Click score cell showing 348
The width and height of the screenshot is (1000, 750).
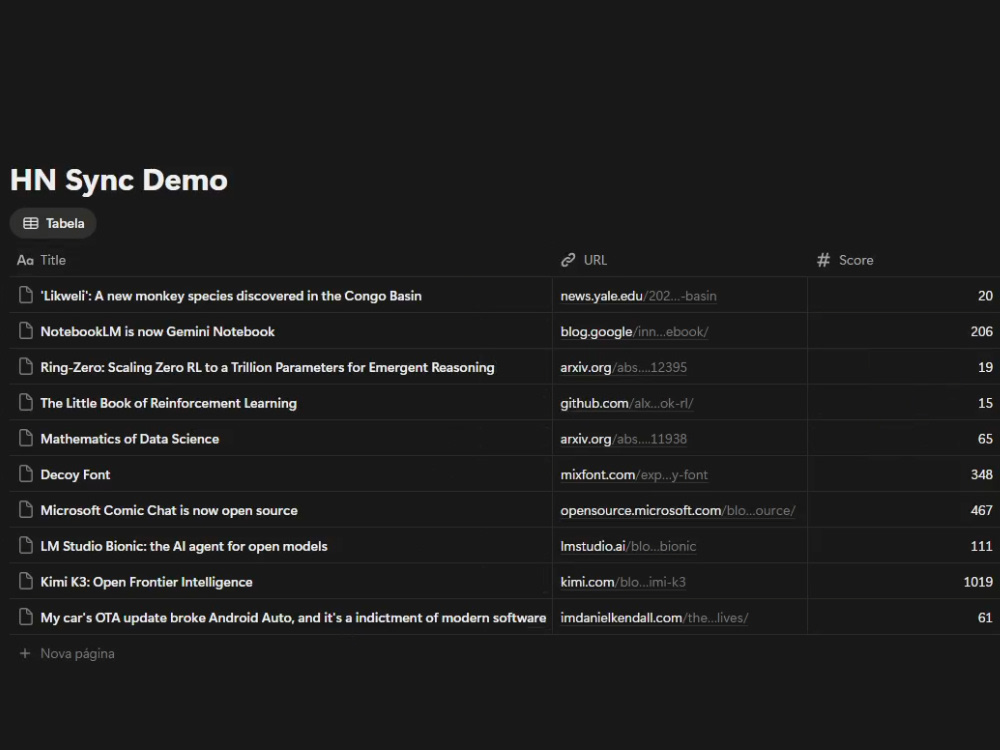pos(904,474)
